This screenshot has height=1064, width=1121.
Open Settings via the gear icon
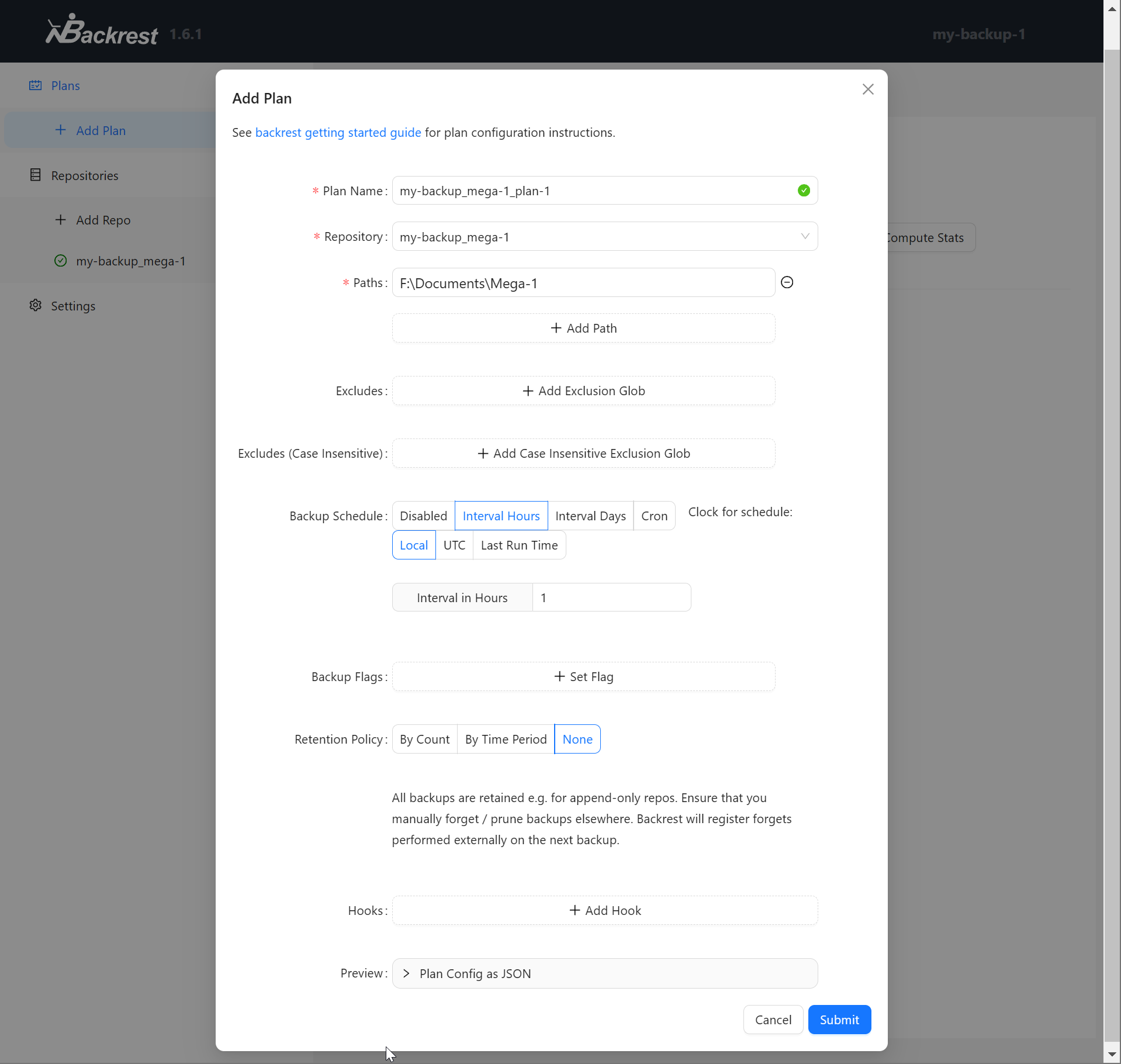coord(36,306)
